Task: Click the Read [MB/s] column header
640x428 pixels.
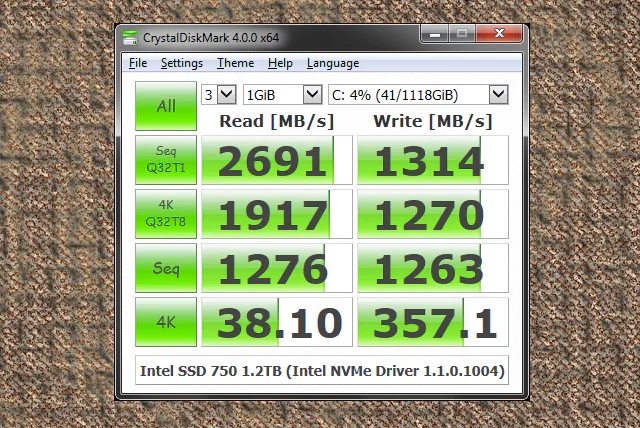Action: click(277, 121)
